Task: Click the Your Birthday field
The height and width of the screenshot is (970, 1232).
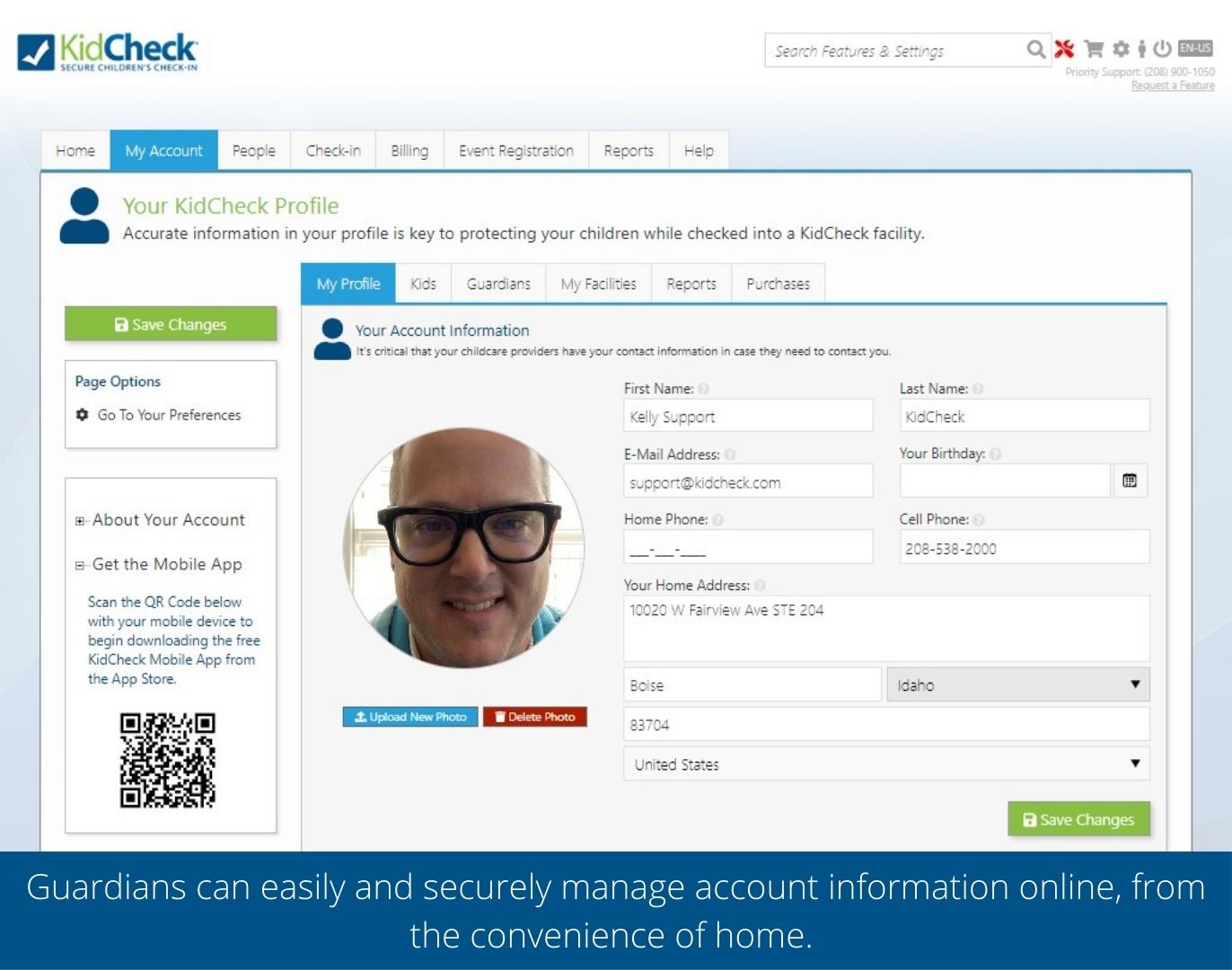Action: (1005, 481)
